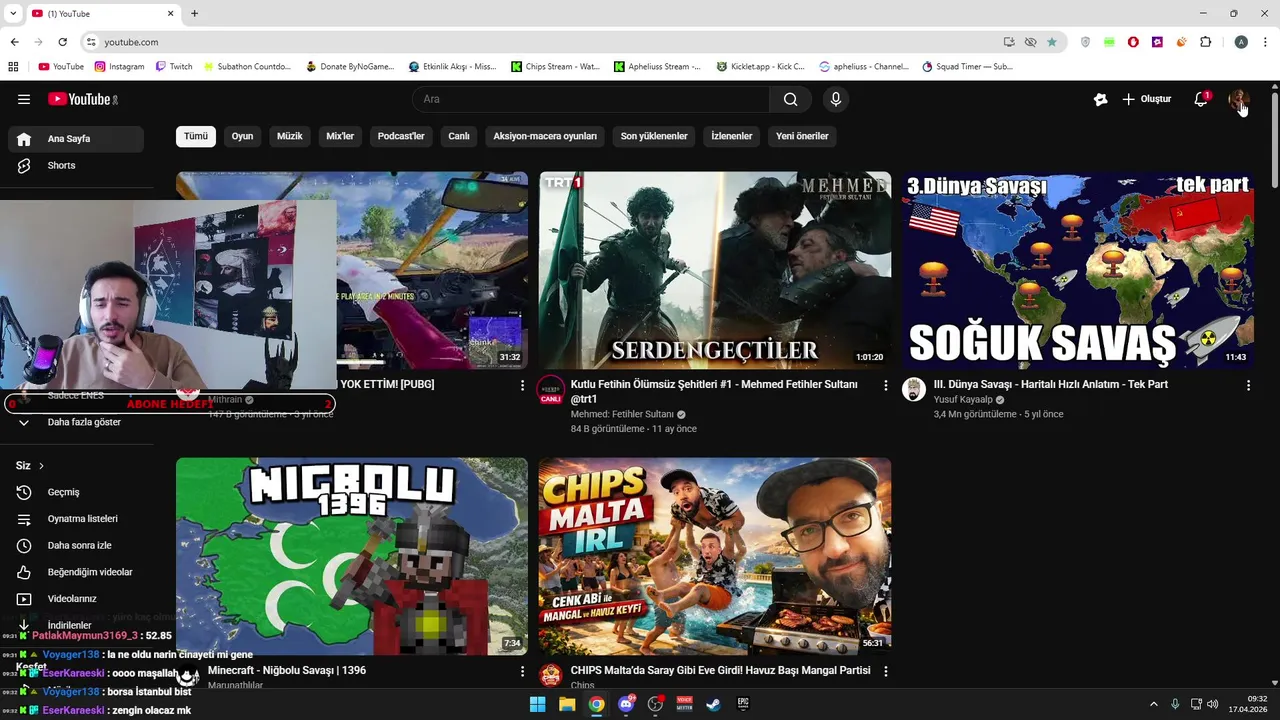
Task: Open the Twitch bookmark
Action: 174,67
